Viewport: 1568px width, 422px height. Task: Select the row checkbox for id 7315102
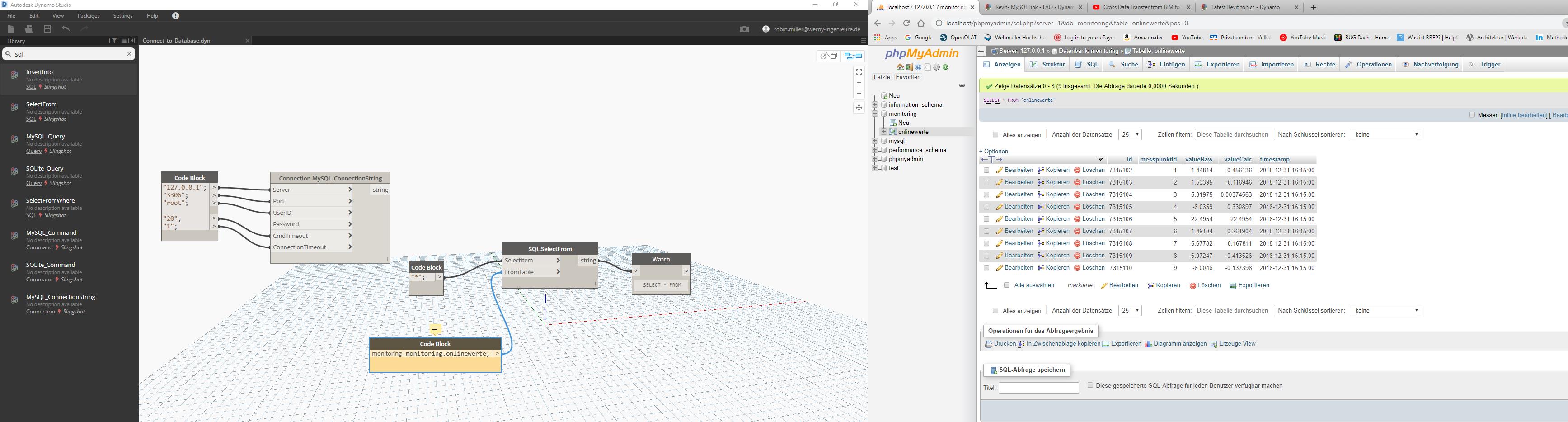pos(986,171)
